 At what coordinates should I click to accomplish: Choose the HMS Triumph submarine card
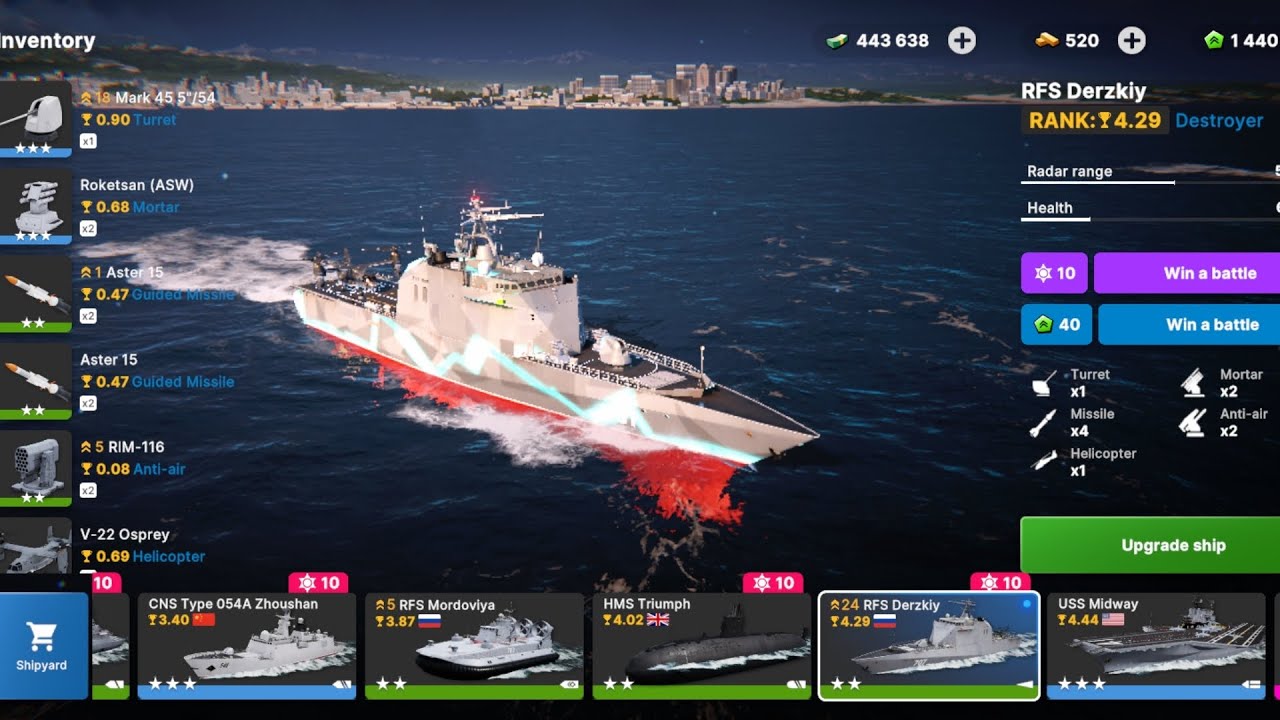coord(701,646)
